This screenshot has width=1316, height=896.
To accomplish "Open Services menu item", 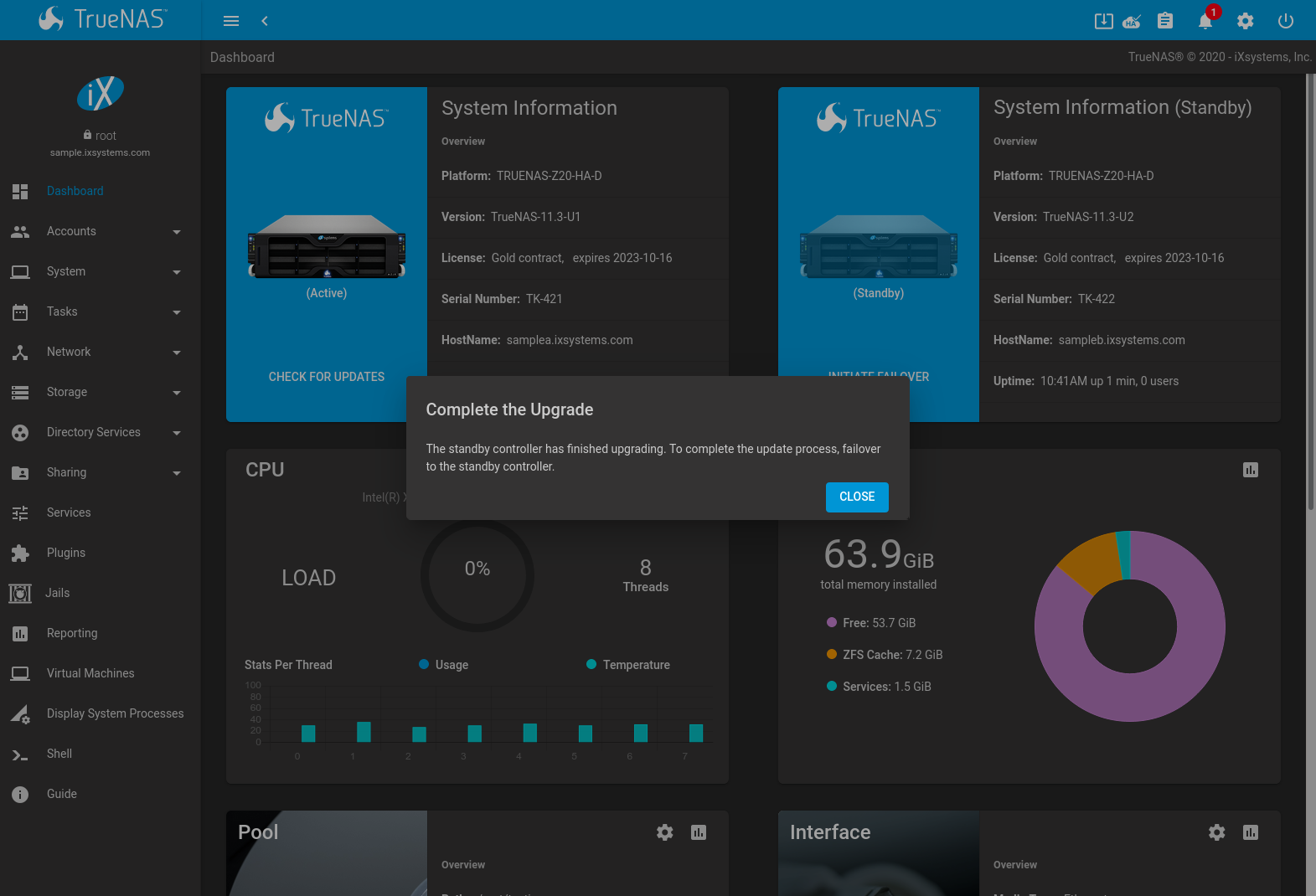I will 101,512.
